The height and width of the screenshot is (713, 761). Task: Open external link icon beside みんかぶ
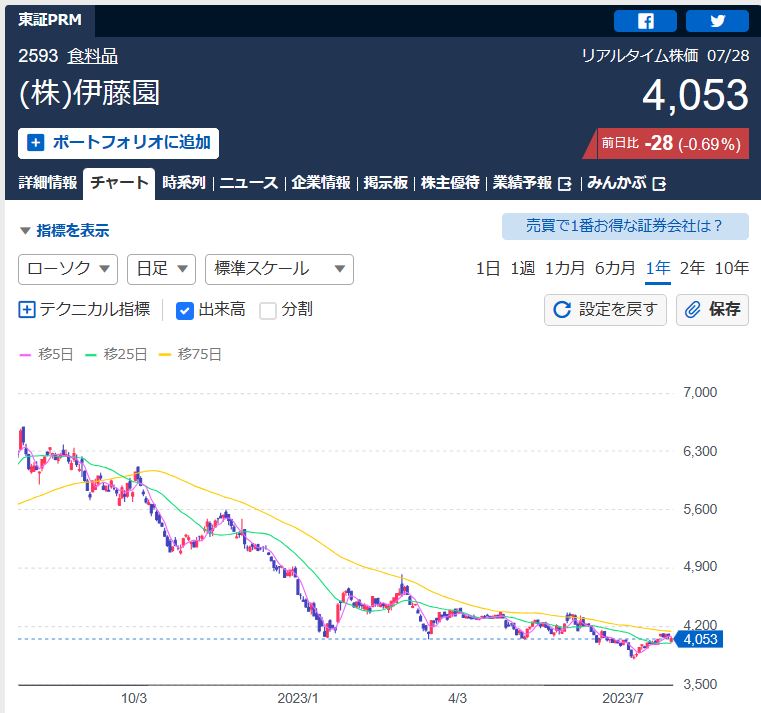[659, 184]
